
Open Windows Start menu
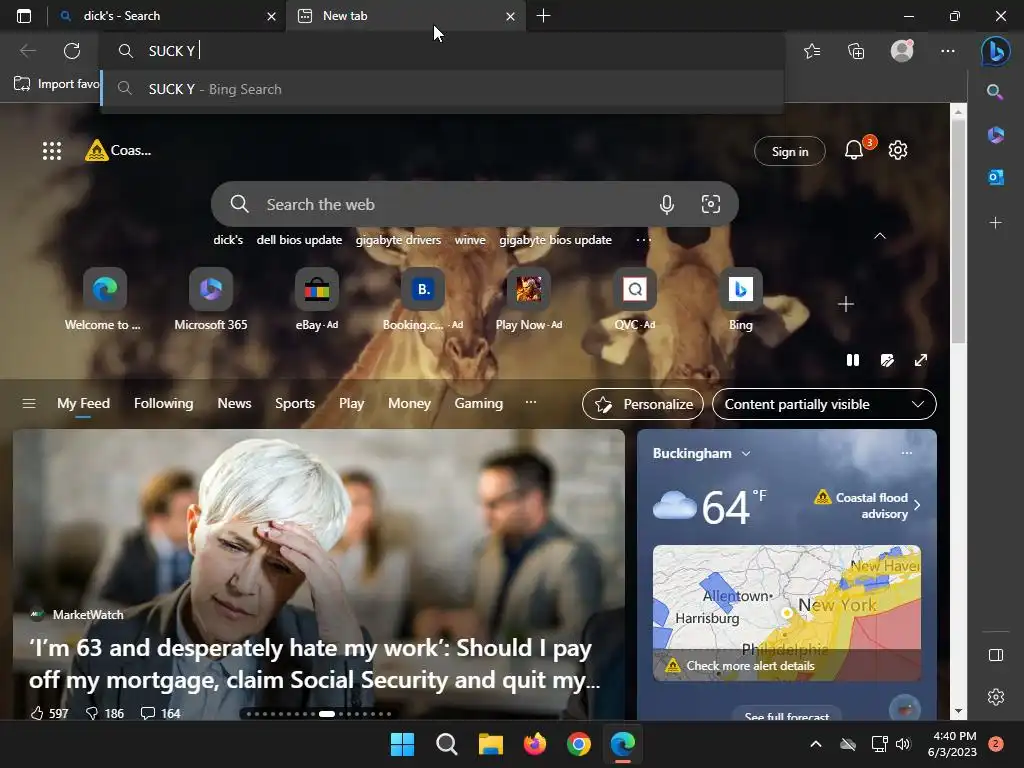pyautogui.click(x=402, y=744)
